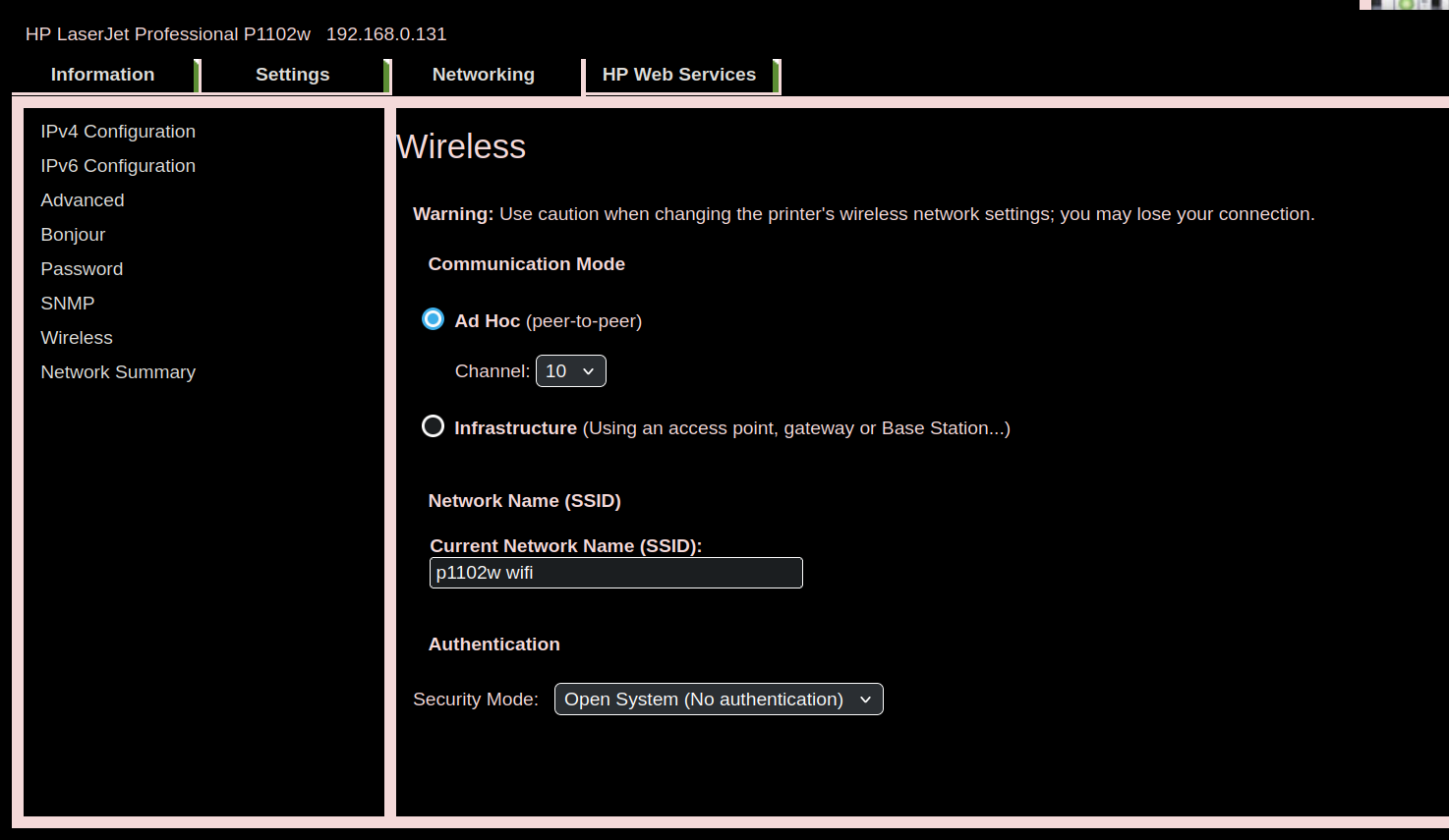Screen dimensions: 1449x840
Task: Open IPv4 Configuration in the sidebar
Action: coord(118,132)
